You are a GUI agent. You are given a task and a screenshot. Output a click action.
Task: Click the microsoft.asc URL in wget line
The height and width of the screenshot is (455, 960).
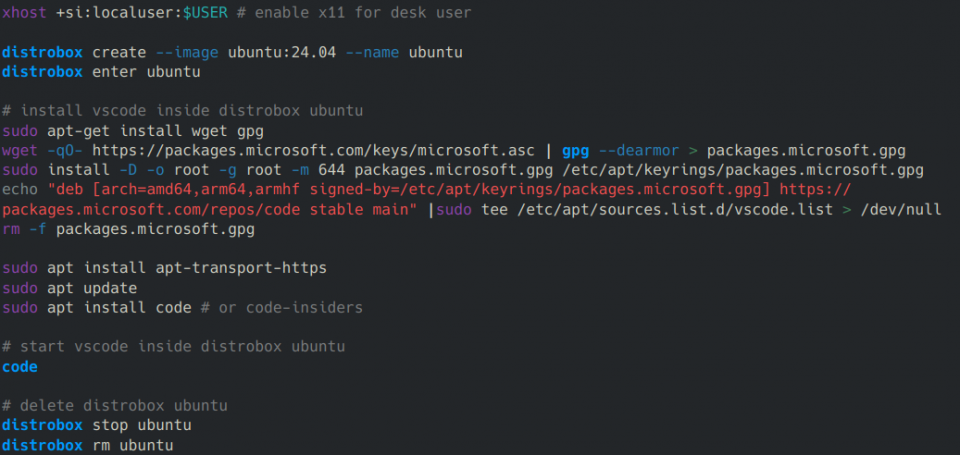pyautogui.click(x=313, y=151)
